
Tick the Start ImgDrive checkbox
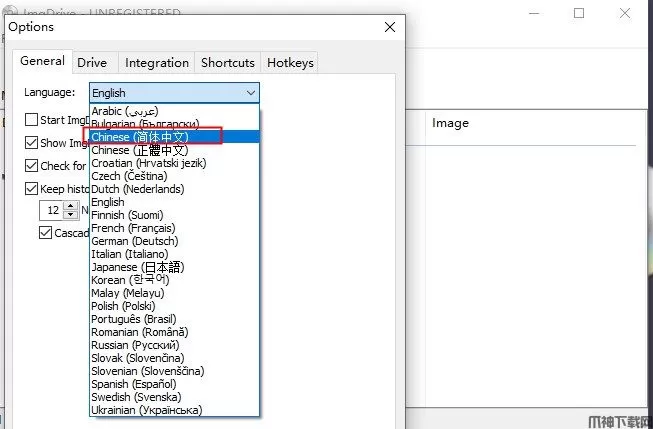(32, 120)
